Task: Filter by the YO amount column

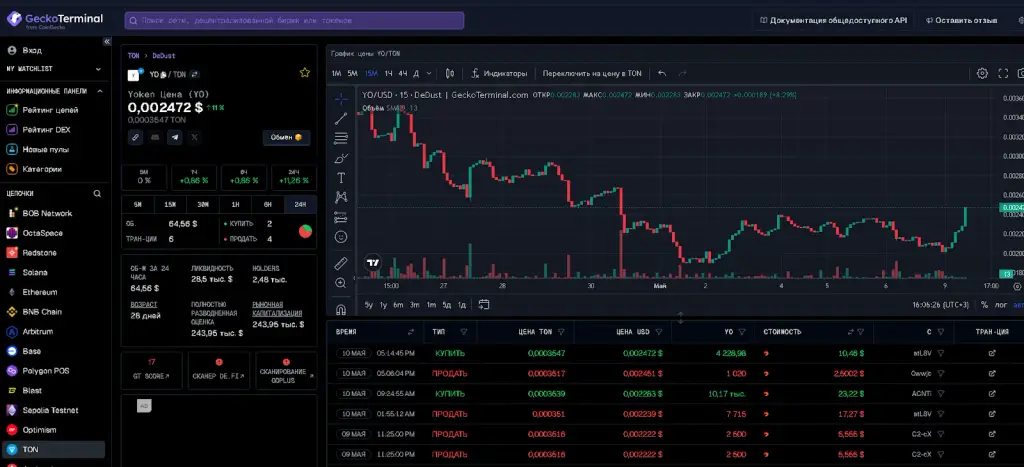Action: [744, 332]
